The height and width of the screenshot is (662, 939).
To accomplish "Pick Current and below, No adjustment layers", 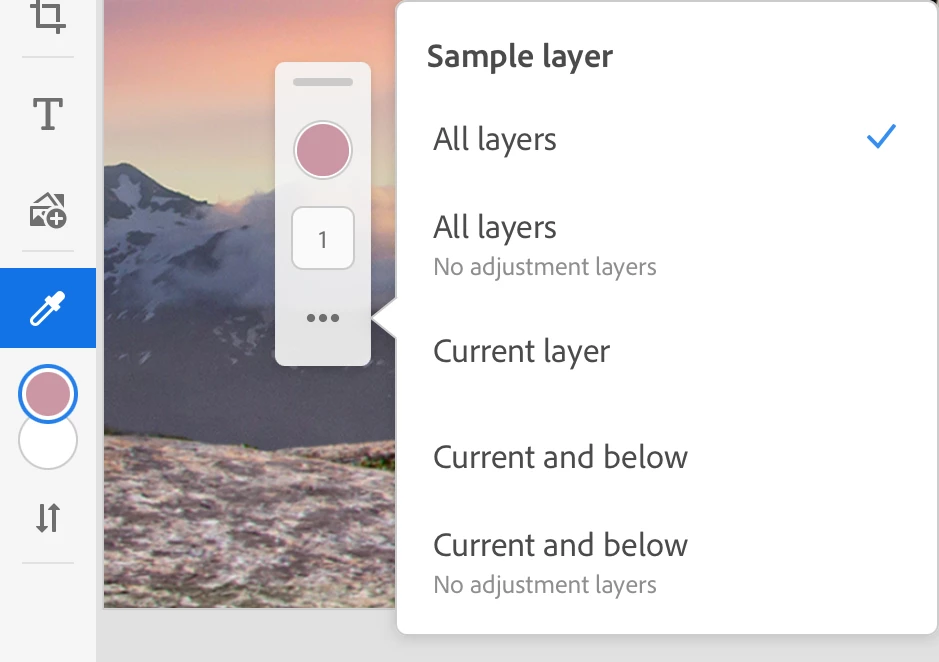I will click(x=666, y=563).
